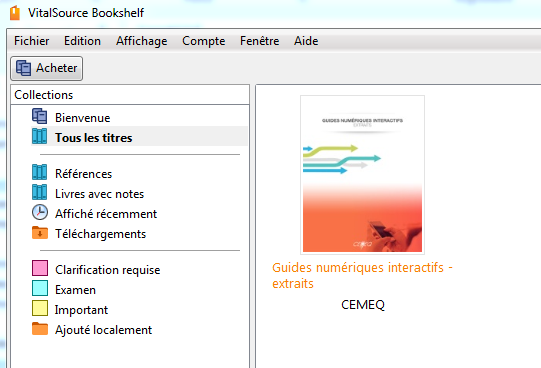
Task: Open the Références collection label
Action: [x=83, y=174]
